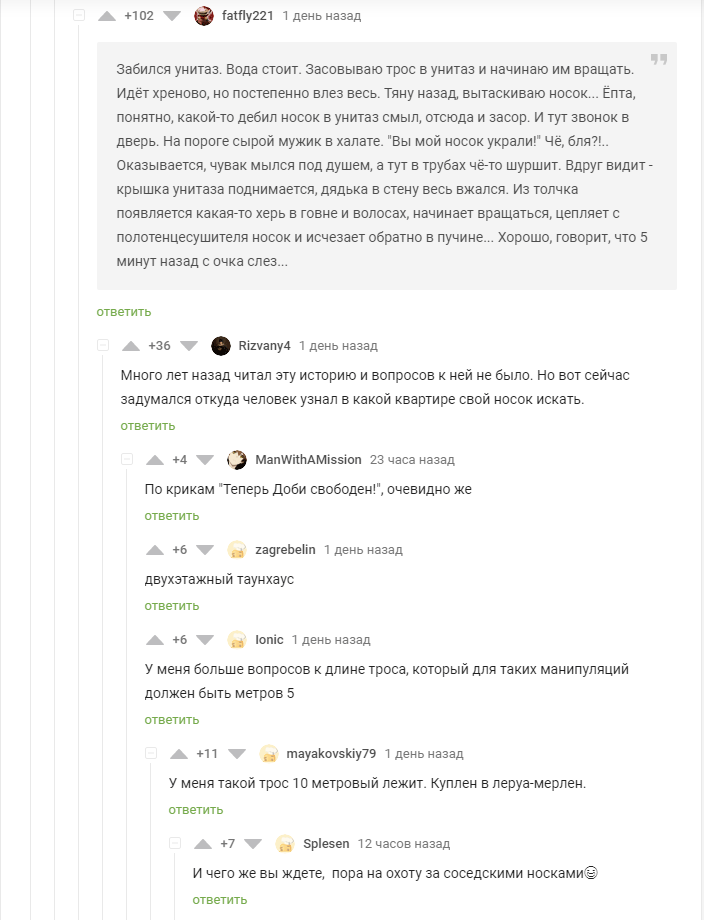
Task: Click ответить under zagrebelin's comment
Action: coord(172,606)
